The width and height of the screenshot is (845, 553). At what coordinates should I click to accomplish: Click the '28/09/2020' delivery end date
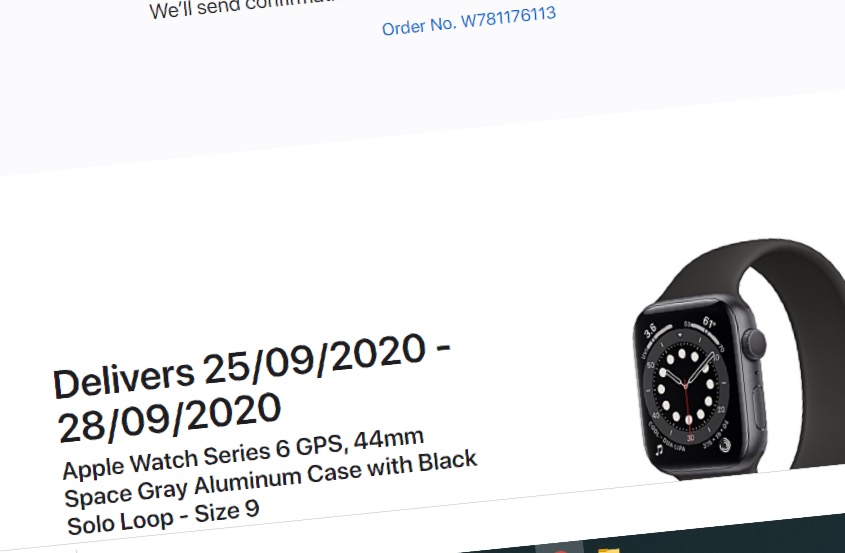(x=169, y=416)
